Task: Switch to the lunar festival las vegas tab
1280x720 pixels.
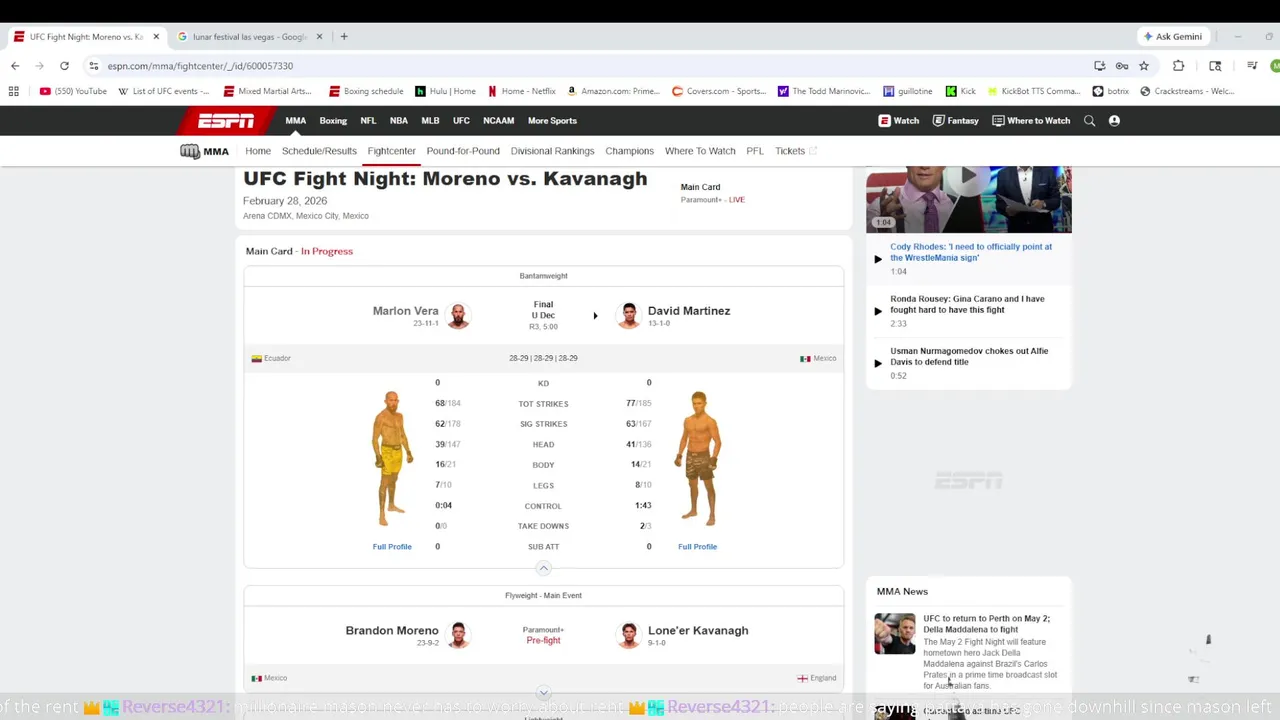Action: click(x=250, y=37)
